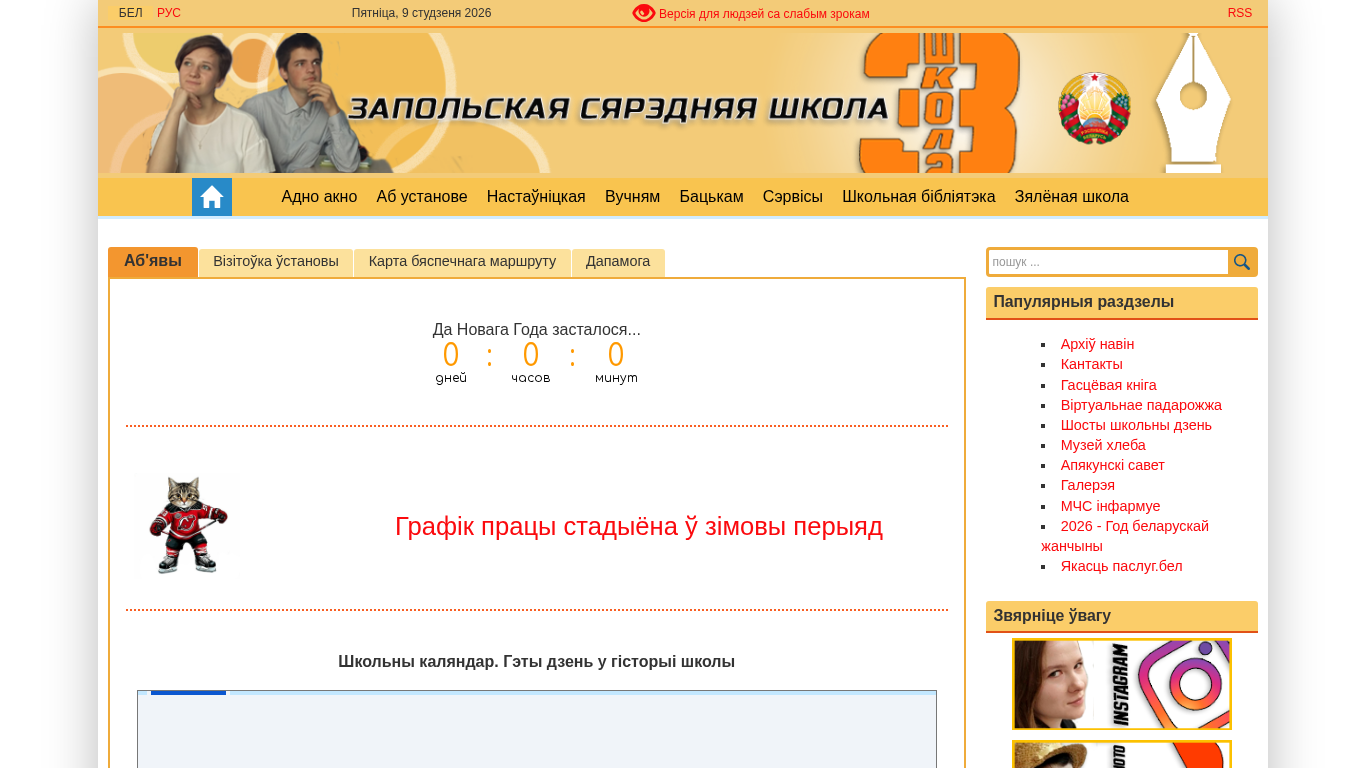Switch to Візітоўка ўстановы tab

click(276, 262)
